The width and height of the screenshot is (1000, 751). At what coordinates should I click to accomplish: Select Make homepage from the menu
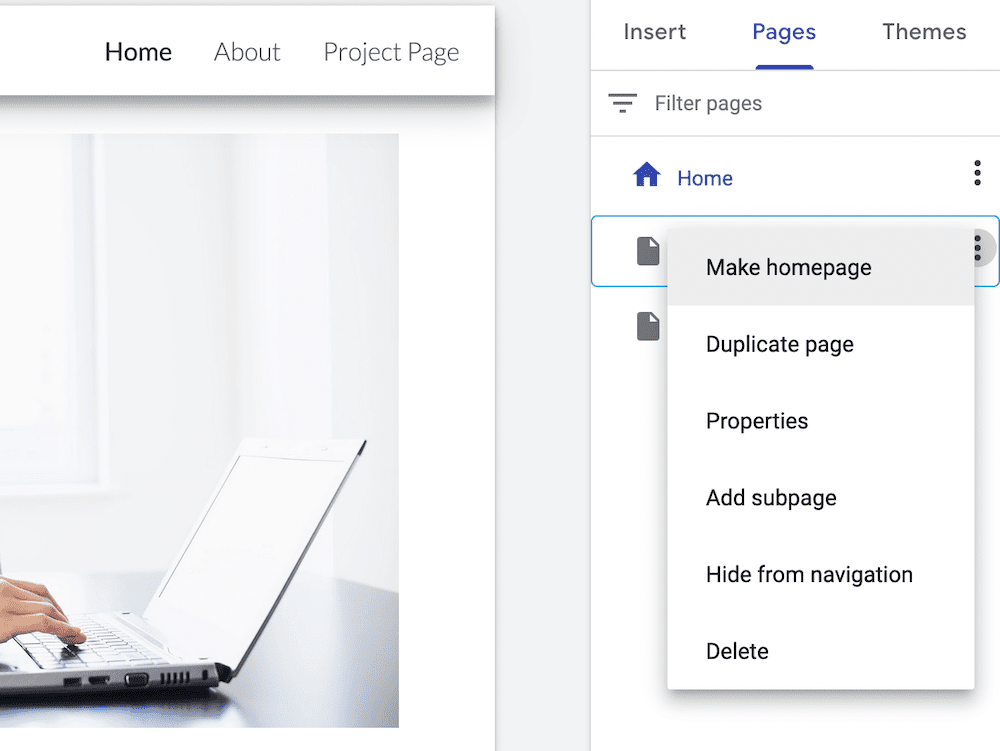click(789, 267)
